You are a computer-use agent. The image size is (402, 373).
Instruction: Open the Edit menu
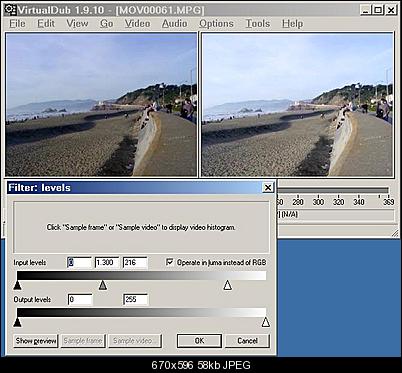click(x=46, y=24)
